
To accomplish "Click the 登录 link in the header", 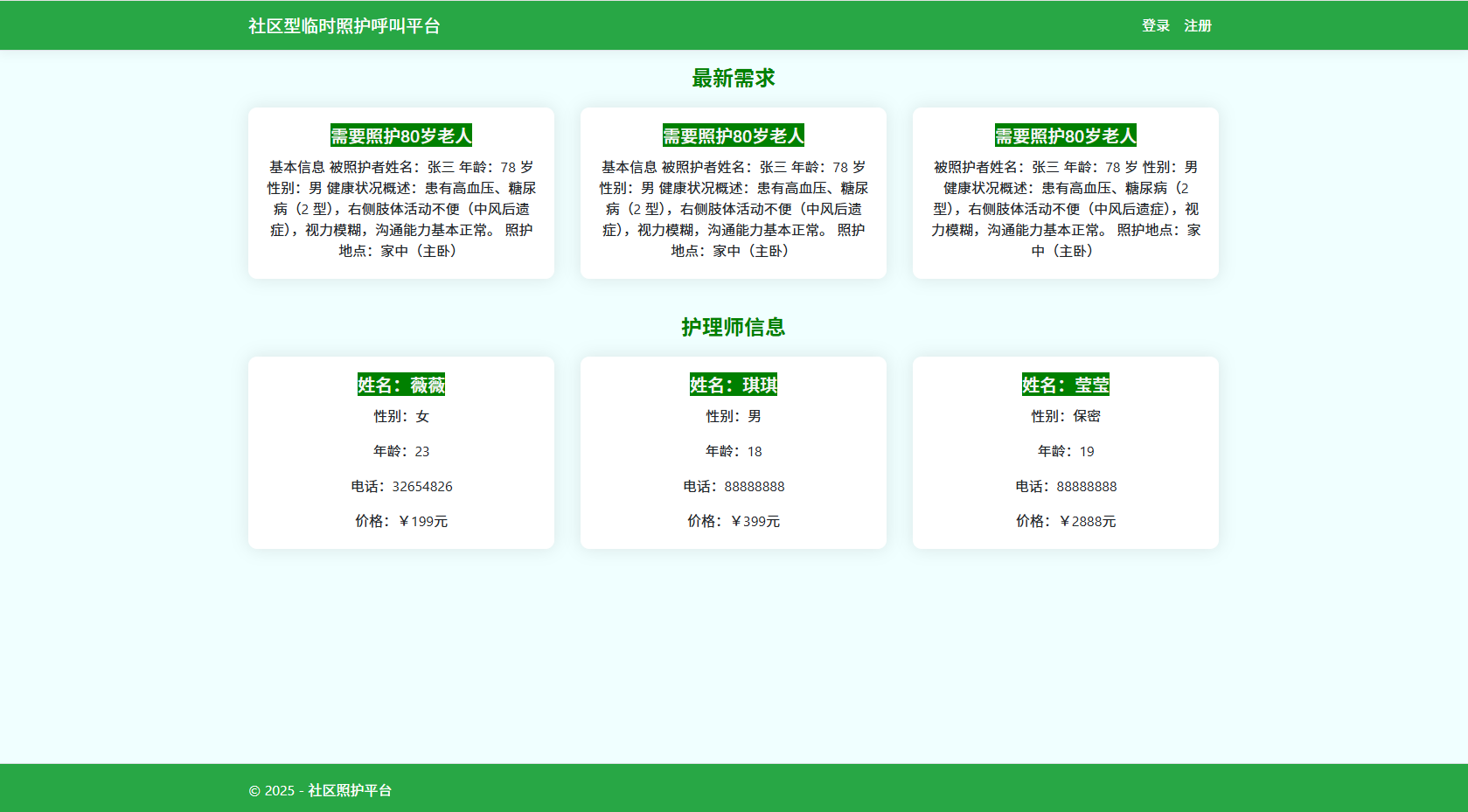I will (1155, 25).
